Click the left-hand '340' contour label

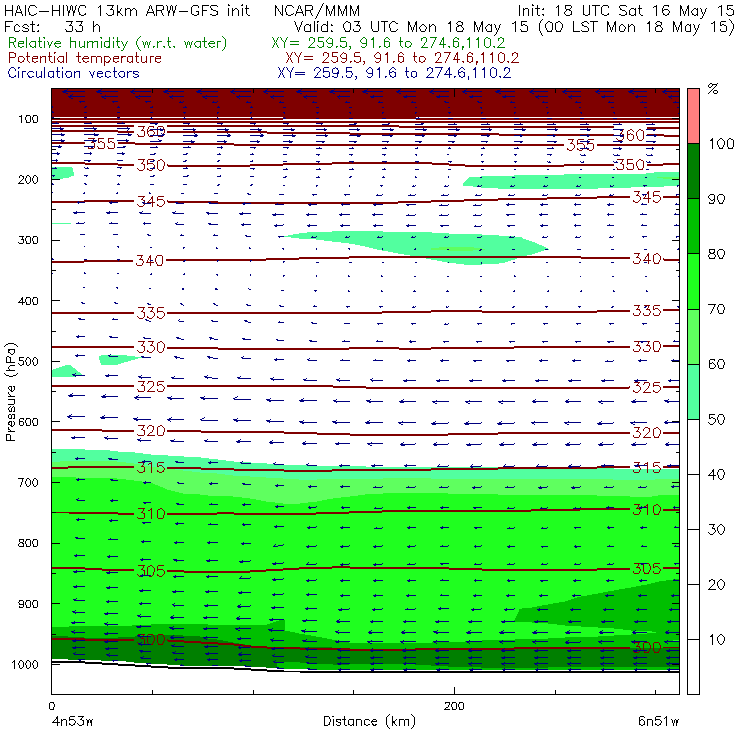point(150,261)
